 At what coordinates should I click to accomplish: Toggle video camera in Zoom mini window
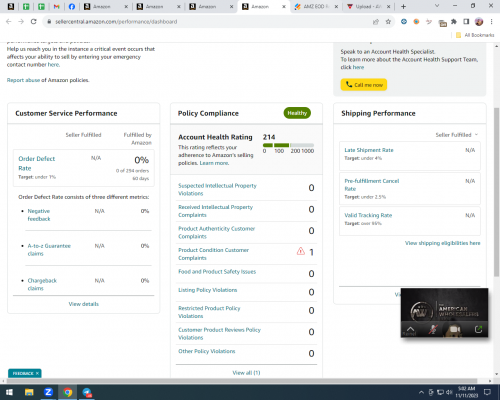tap(455, 330)
